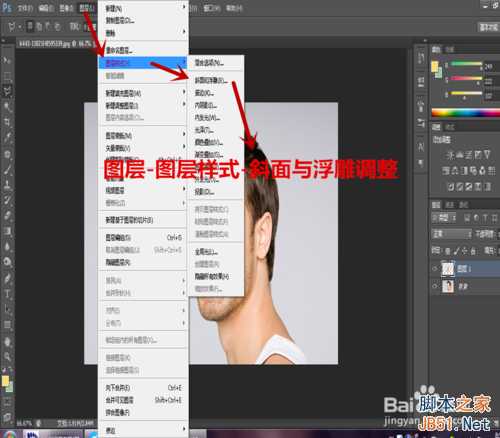Open the collapsed History panel icon
500x438 pixels.
[x=421, y=58]
